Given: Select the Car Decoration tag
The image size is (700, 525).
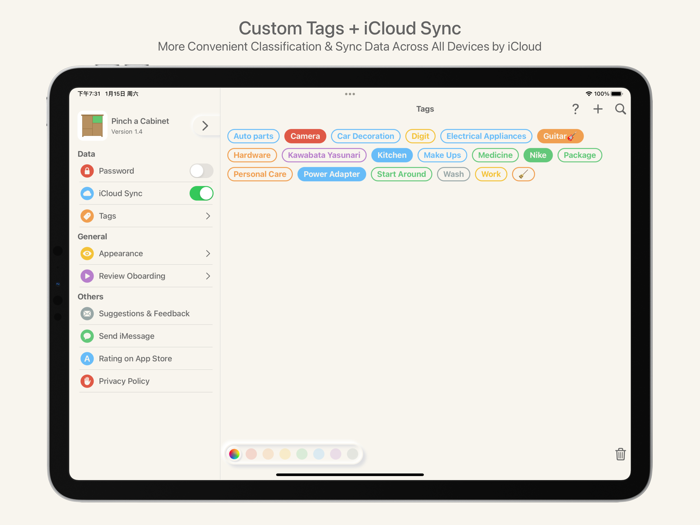Looking at the screenshot, I should (x=366, y=136).
